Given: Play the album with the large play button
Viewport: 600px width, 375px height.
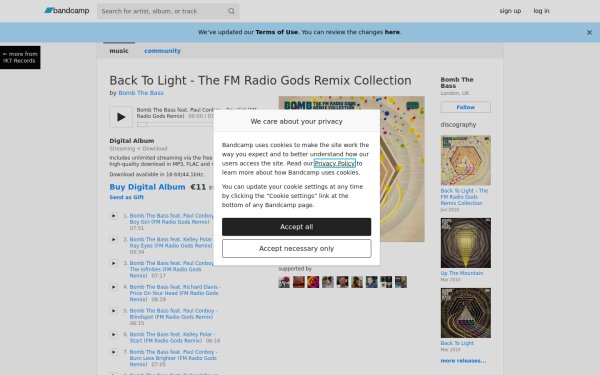Looking at the screenshot, I should pyautogui.click(x=121, y=117).
